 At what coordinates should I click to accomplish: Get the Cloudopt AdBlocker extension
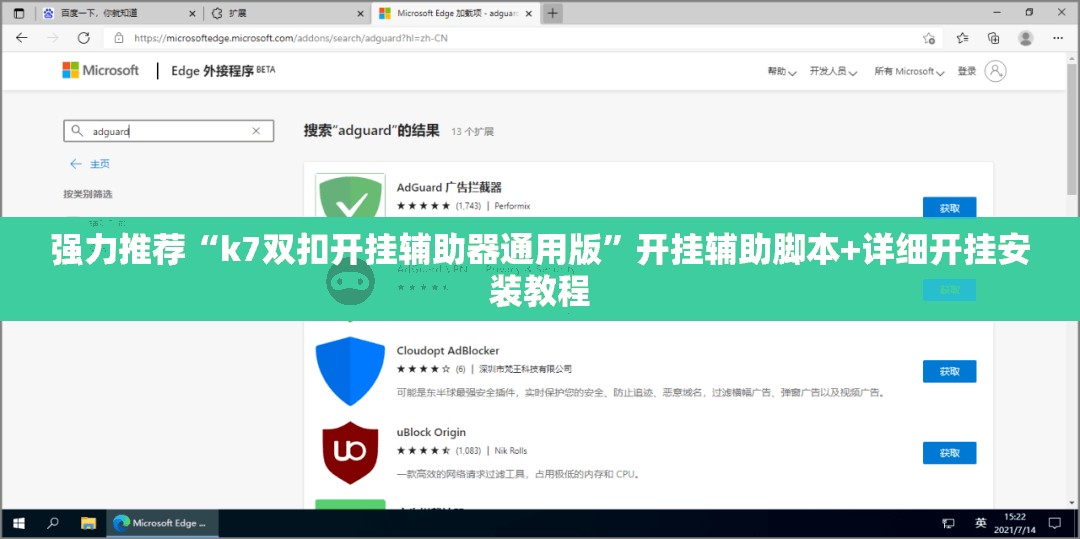pyautogui.click(x=949, y=371)
